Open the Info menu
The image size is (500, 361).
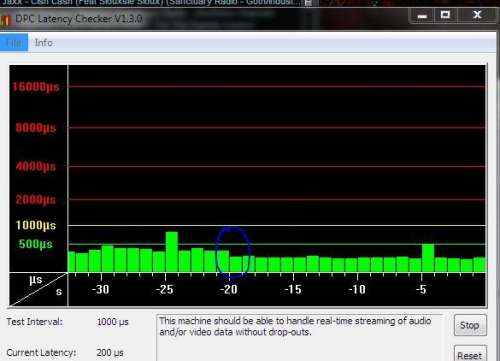pos(44,43)
